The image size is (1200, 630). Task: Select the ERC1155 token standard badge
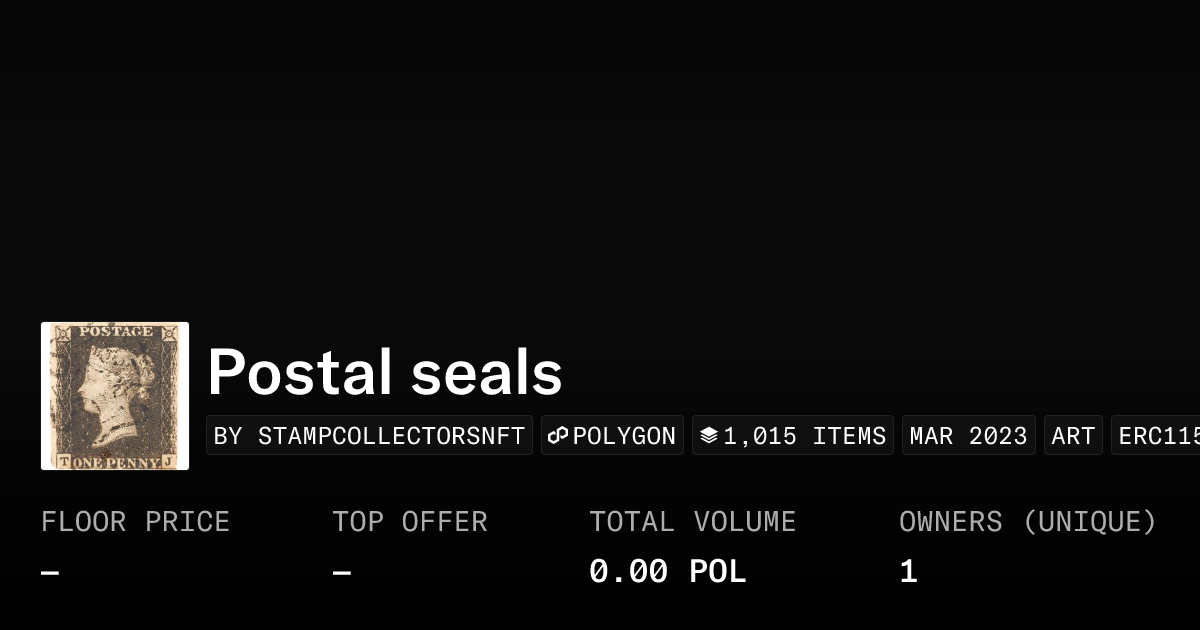(1160, 435)
